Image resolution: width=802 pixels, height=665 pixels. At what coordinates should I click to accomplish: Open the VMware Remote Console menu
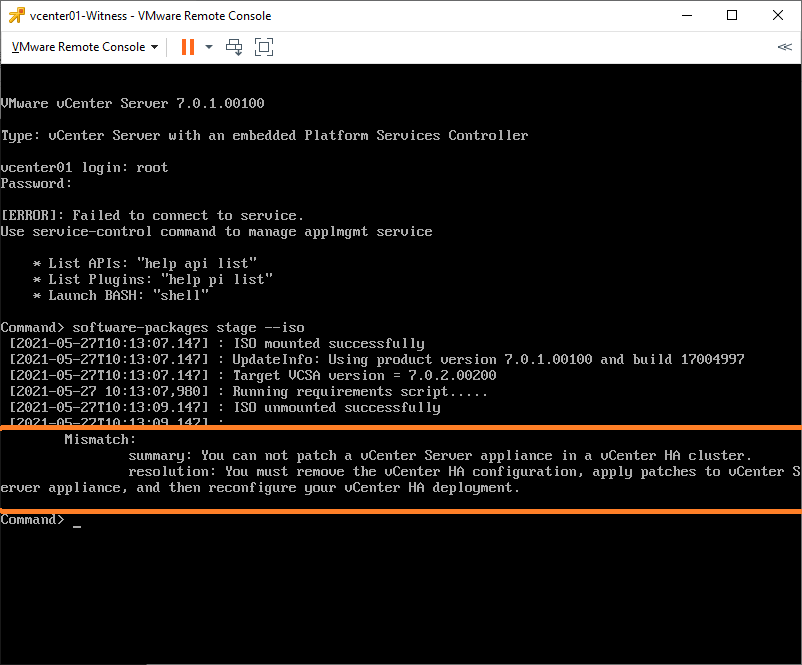click(x=84, y=47)
